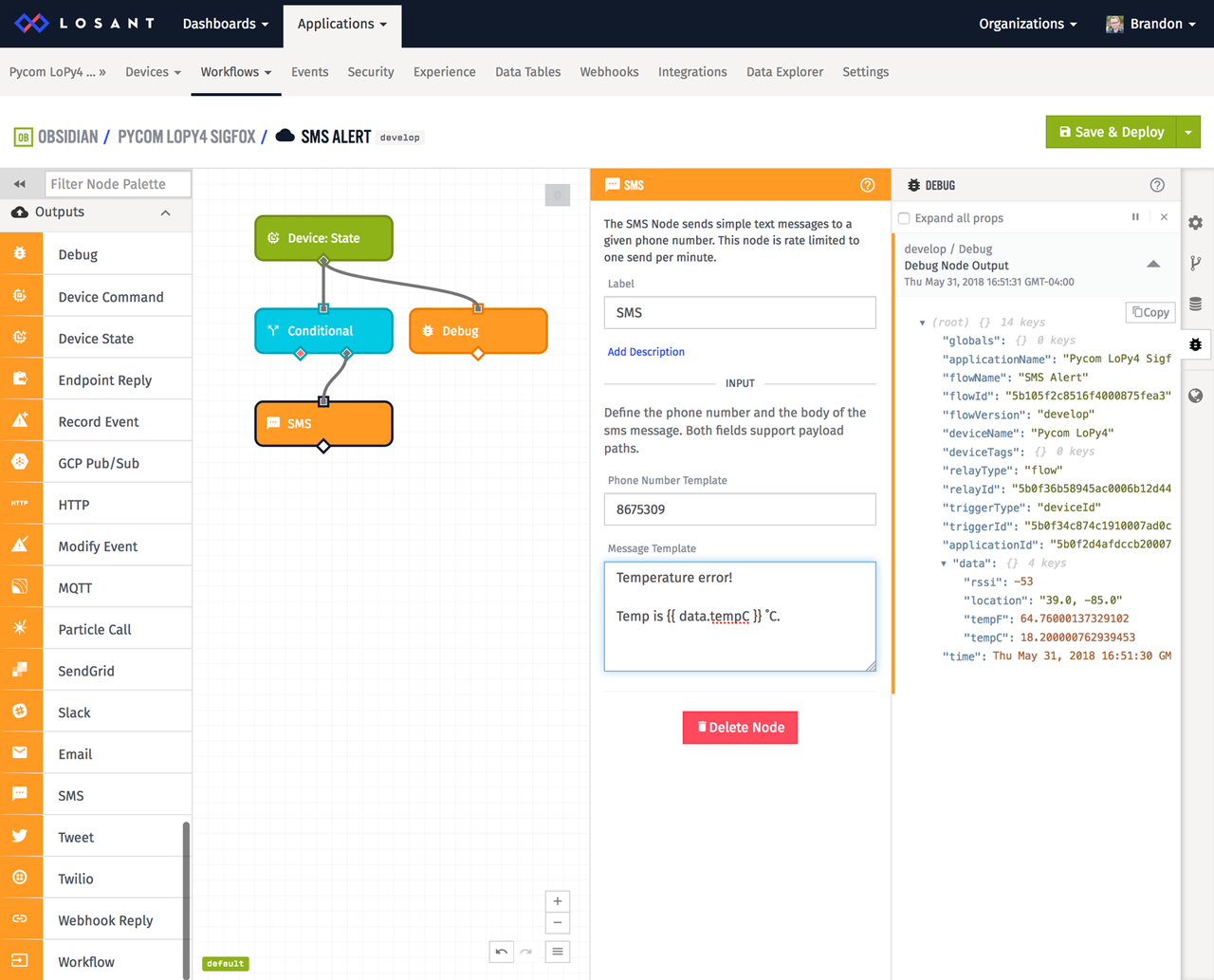The image size is (1214, 980).
Task: Click the Webhook Reply palette icon
Action: click(21, 920)
